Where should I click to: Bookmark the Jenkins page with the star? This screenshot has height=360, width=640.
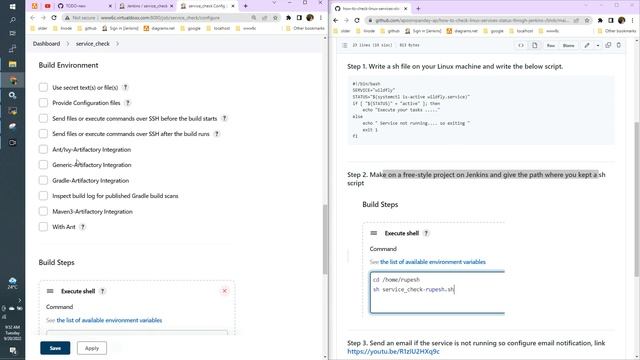276,18
